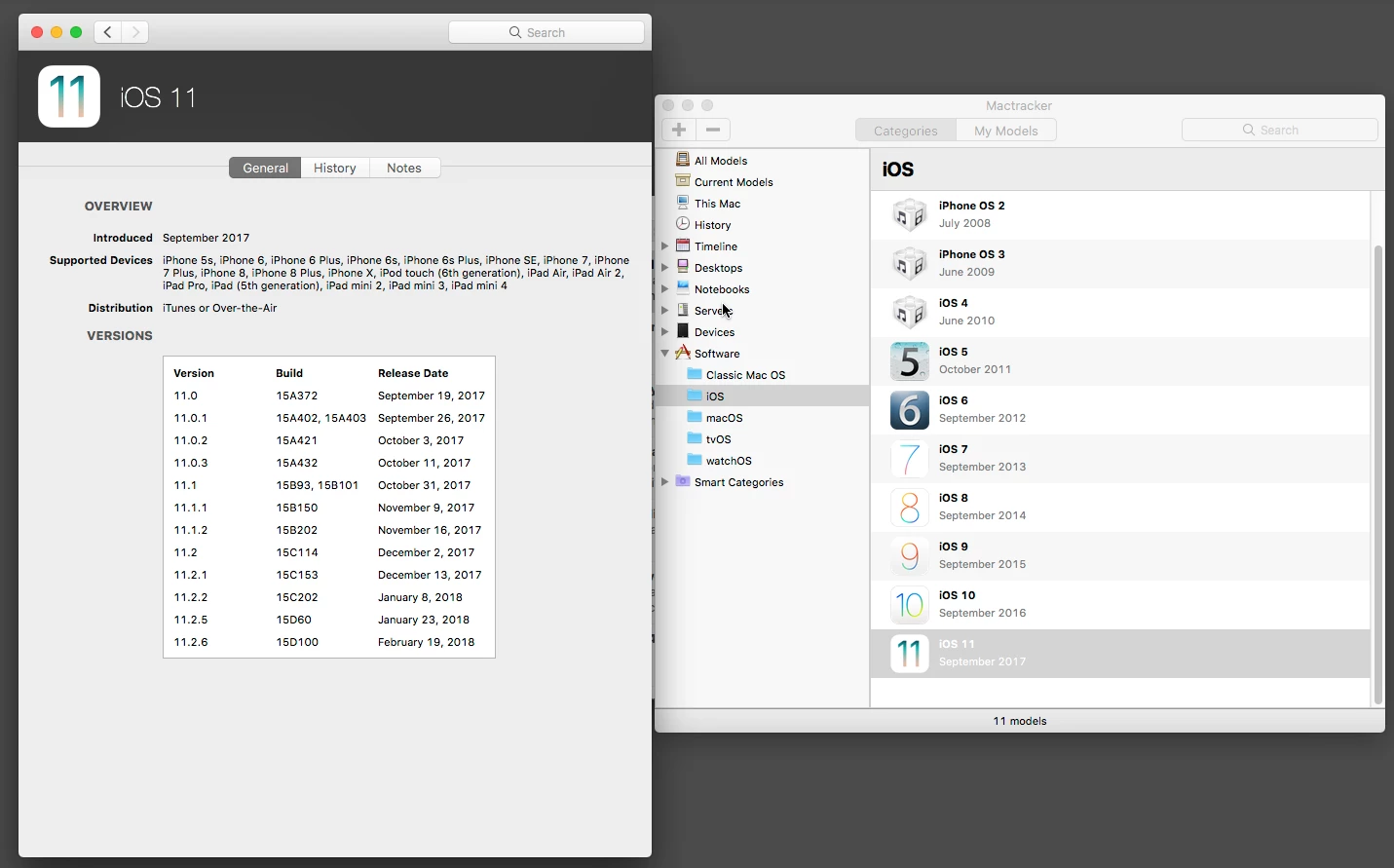Select the iOS 10 list entry
Viewport: 1394px width, 868px height.
[1120, 604]
